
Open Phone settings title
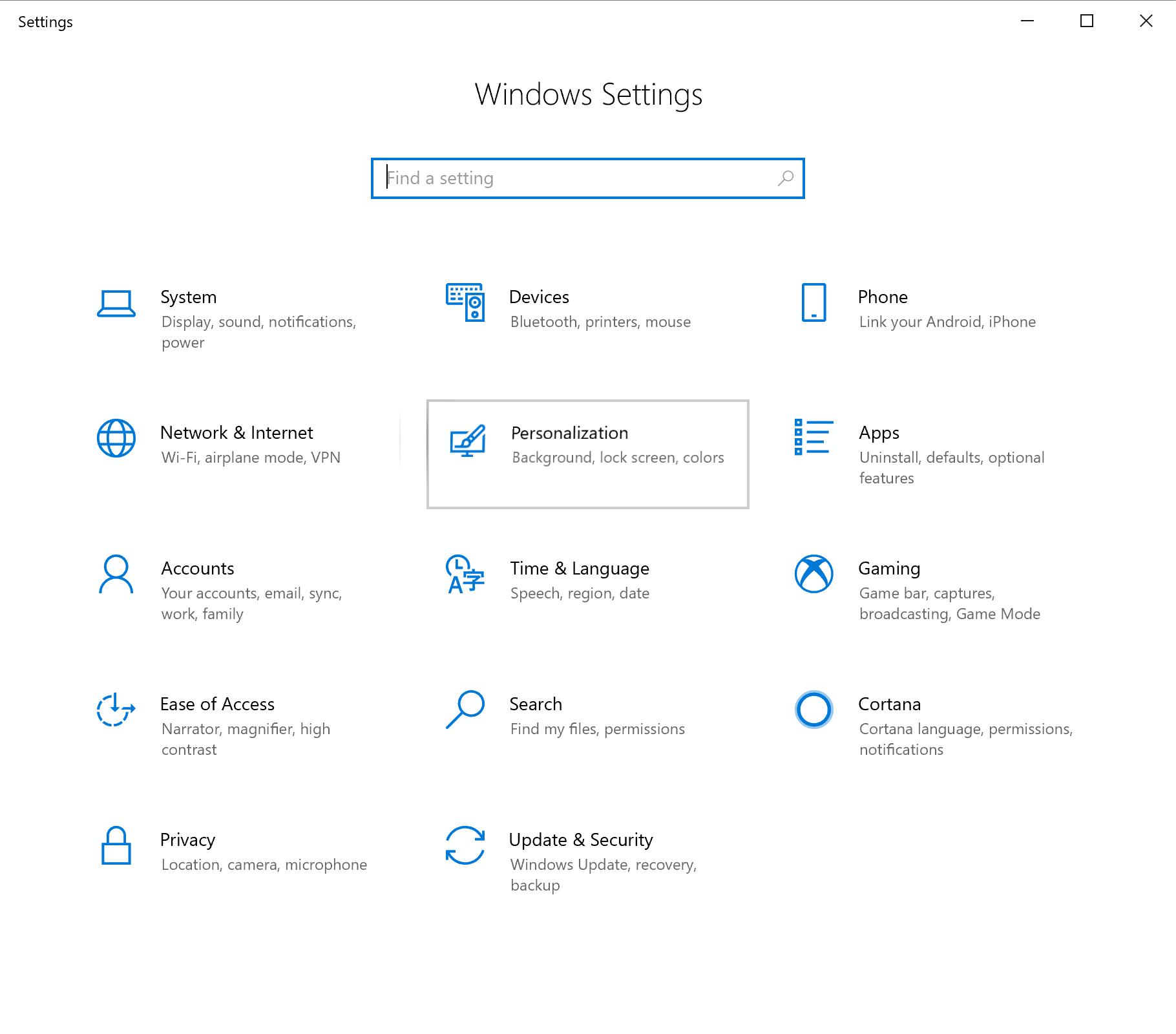(883, 297)
